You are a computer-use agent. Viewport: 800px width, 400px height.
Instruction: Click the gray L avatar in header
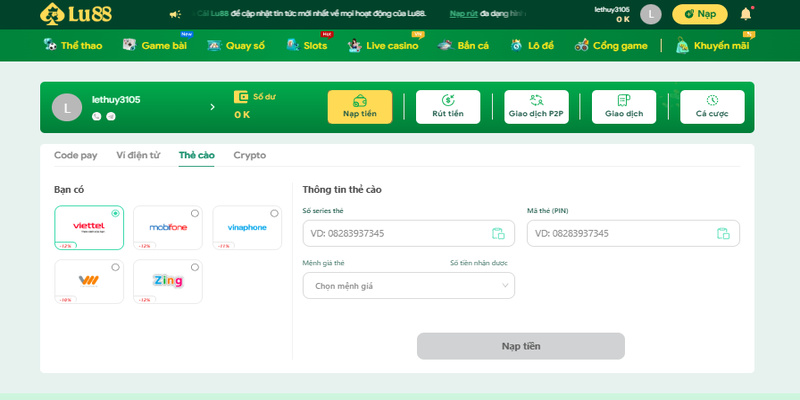tap(651, 14)
